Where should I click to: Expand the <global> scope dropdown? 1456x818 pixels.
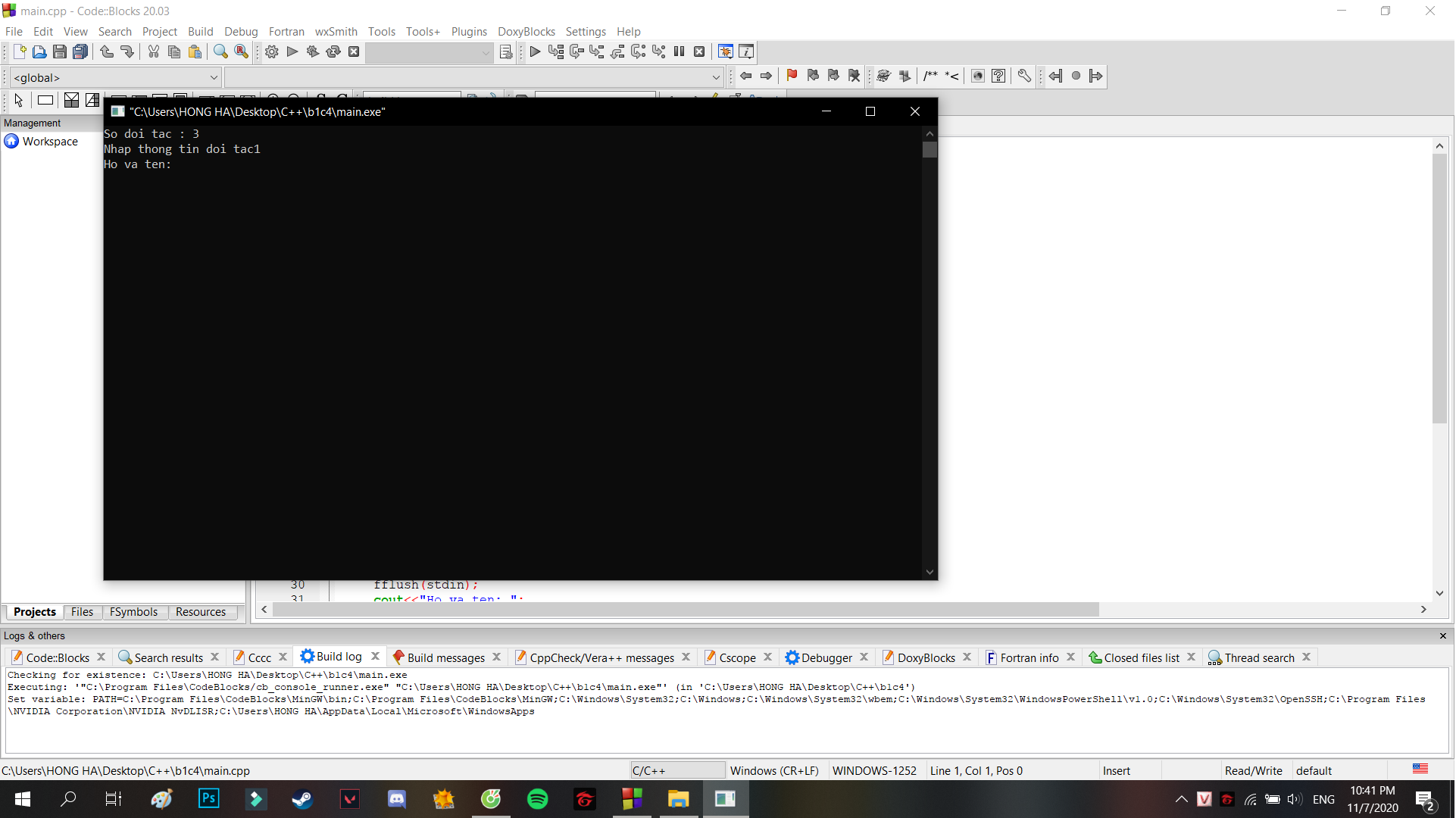pyautogui.click(x=214, y=77)
